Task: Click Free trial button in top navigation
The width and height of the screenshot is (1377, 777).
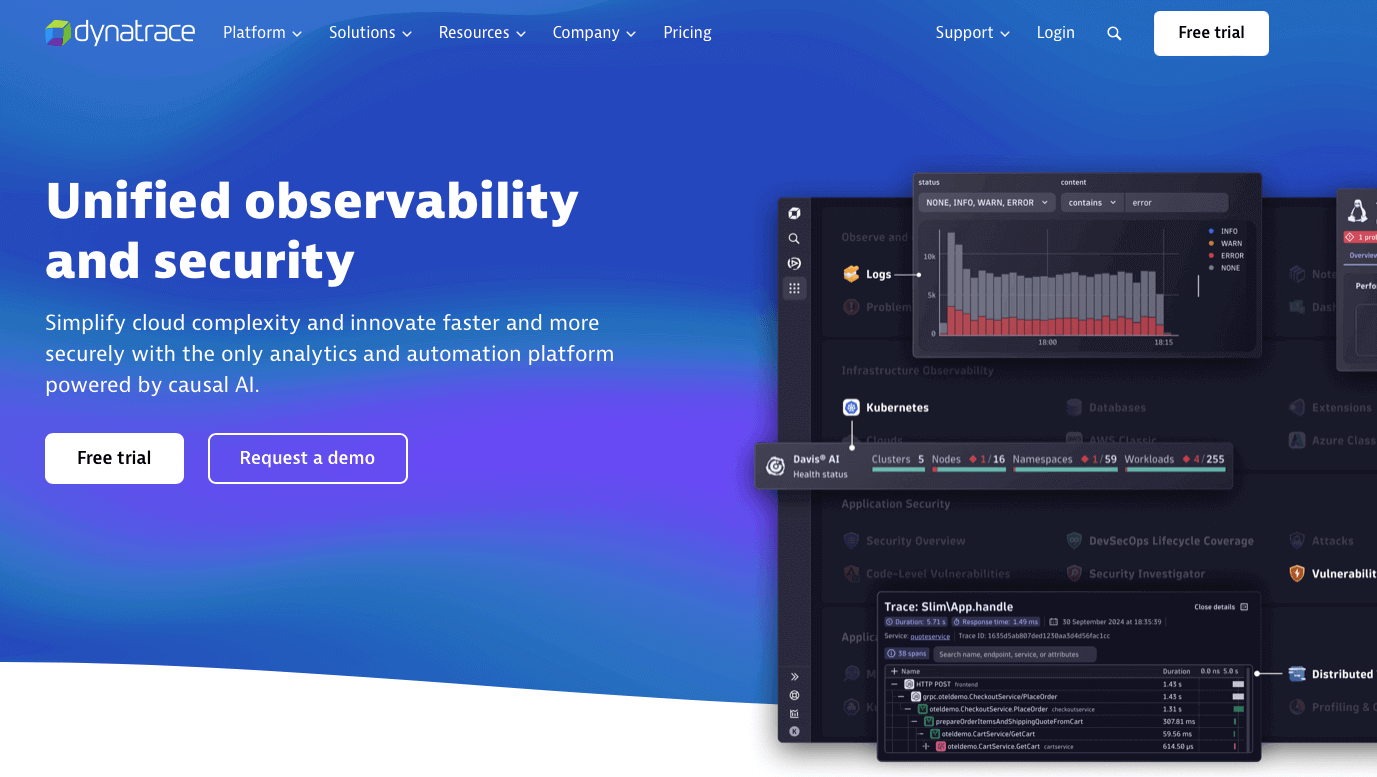Action: coord(1211,33)
